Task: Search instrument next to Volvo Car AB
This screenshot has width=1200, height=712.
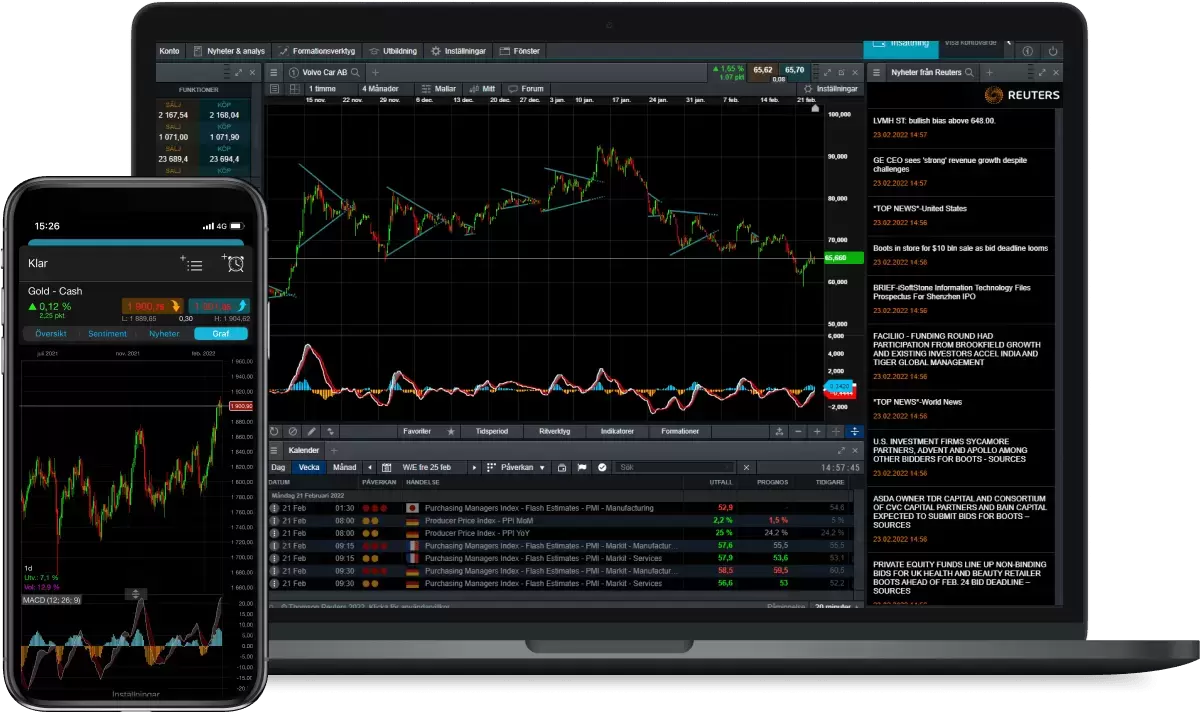Action: pyautogui.click(x=355, y=72)
